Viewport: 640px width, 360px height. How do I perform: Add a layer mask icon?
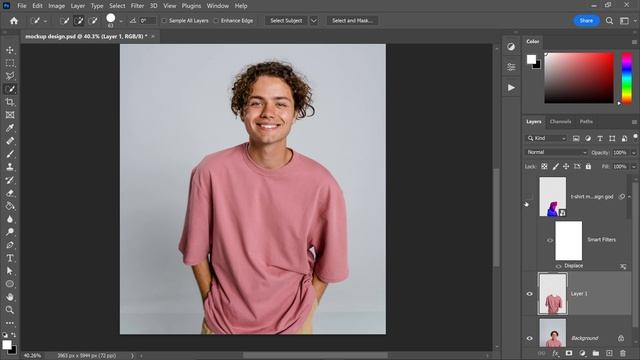point(569,353)
